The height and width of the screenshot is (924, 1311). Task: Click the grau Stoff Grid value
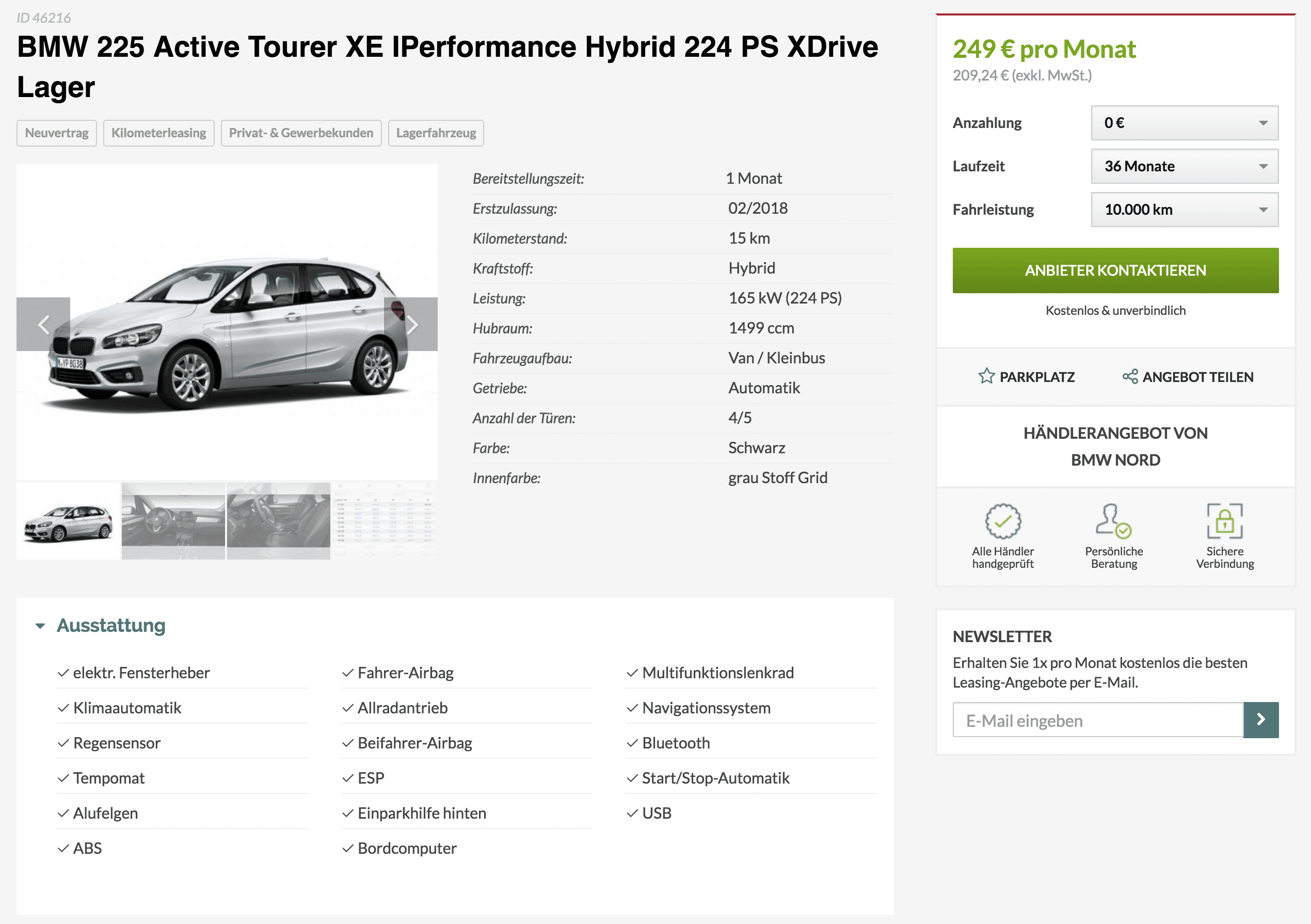pos(778,478)
